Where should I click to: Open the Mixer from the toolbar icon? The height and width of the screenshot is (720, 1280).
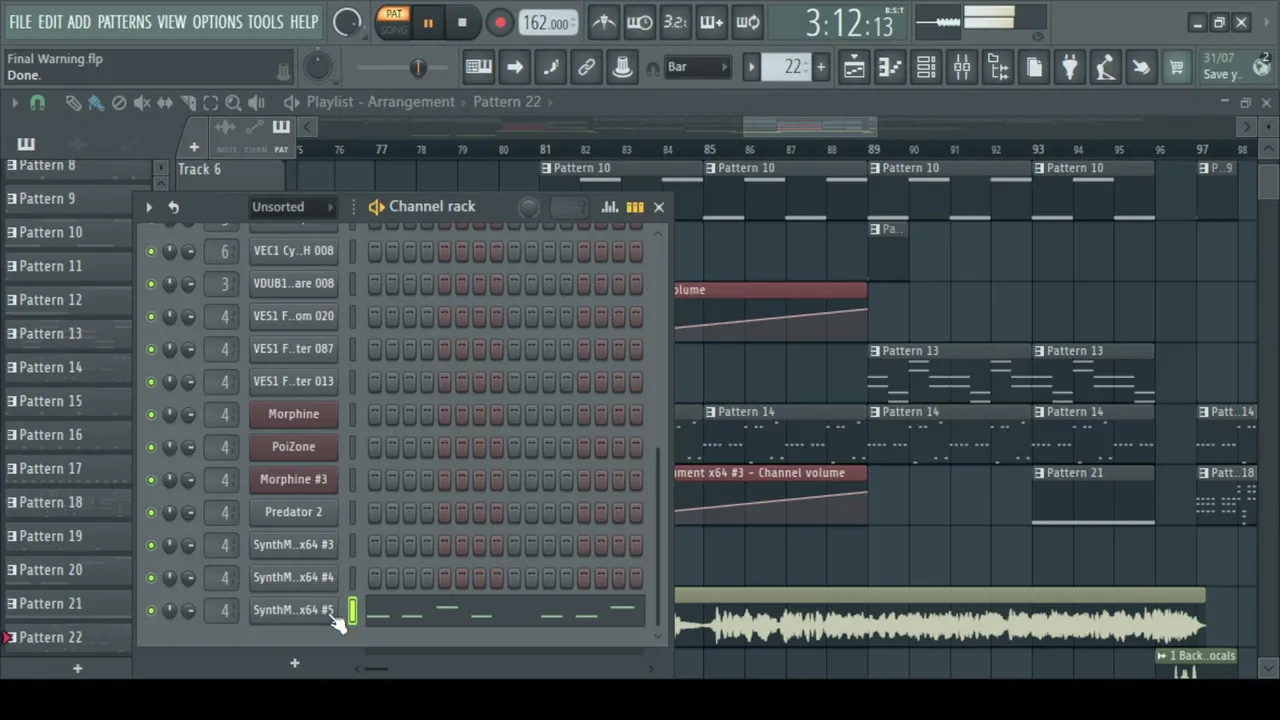coord(962,68)
